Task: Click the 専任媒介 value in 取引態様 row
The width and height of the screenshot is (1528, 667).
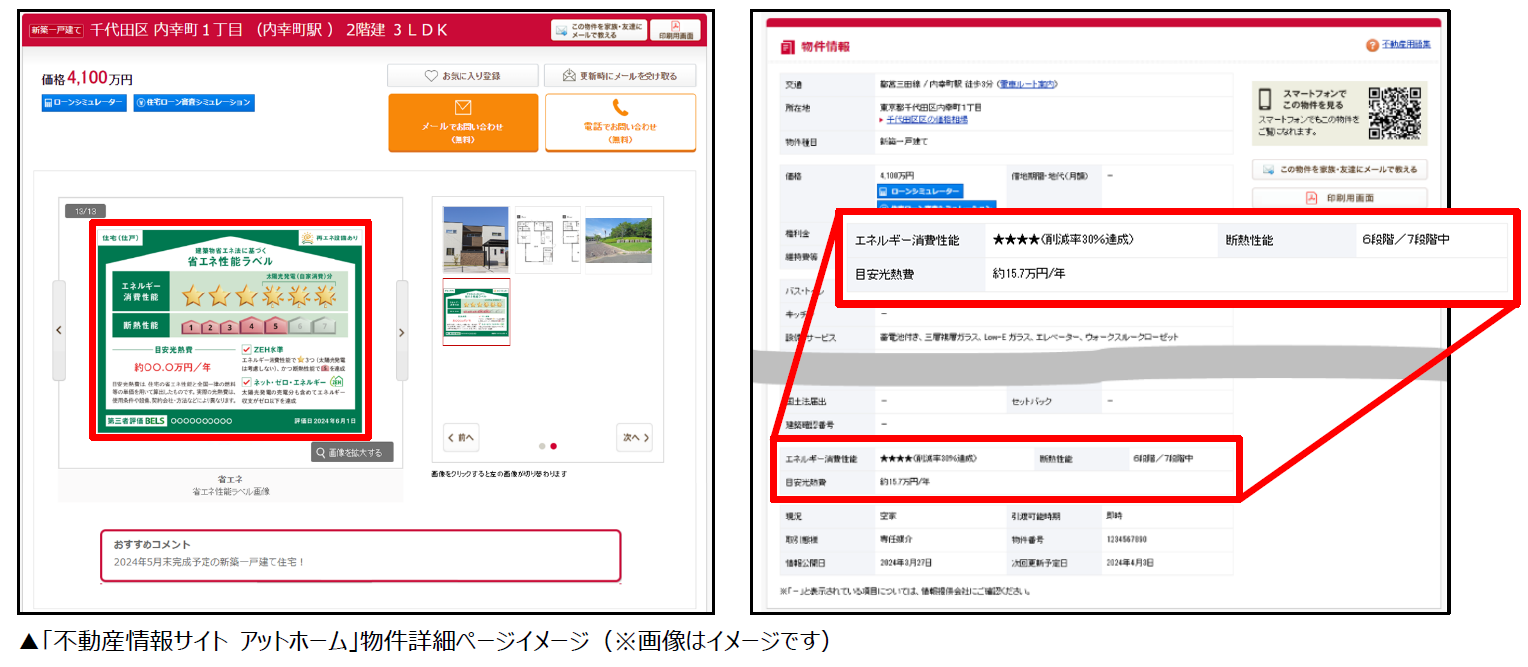Action: 896,540
